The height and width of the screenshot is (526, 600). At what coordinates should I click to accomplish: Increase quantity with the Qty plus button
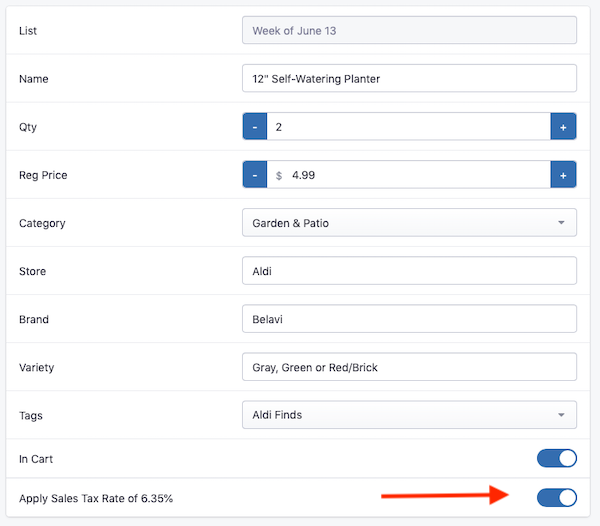point(563,127)
